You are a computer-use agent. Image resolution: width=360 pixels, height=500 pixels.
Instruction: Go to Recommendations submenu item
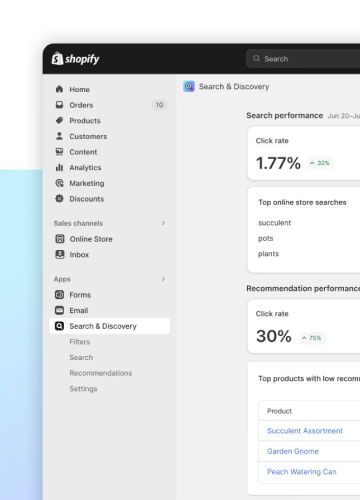[101, 373]
